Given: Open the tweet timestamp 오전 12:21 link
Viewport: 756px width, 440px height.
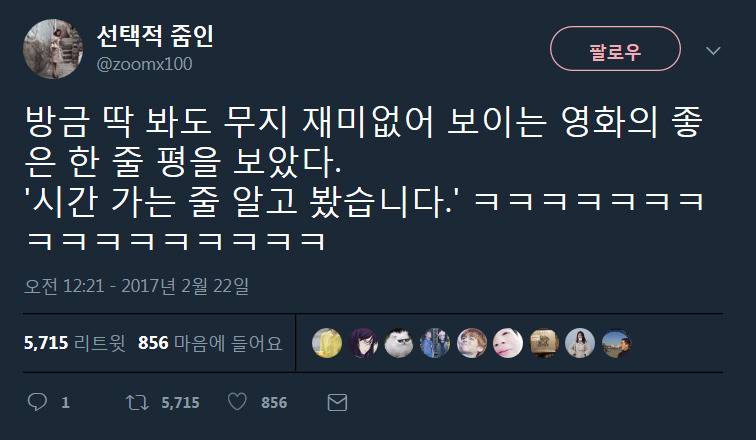Looking at the screenshot, I should pos(136,286).
